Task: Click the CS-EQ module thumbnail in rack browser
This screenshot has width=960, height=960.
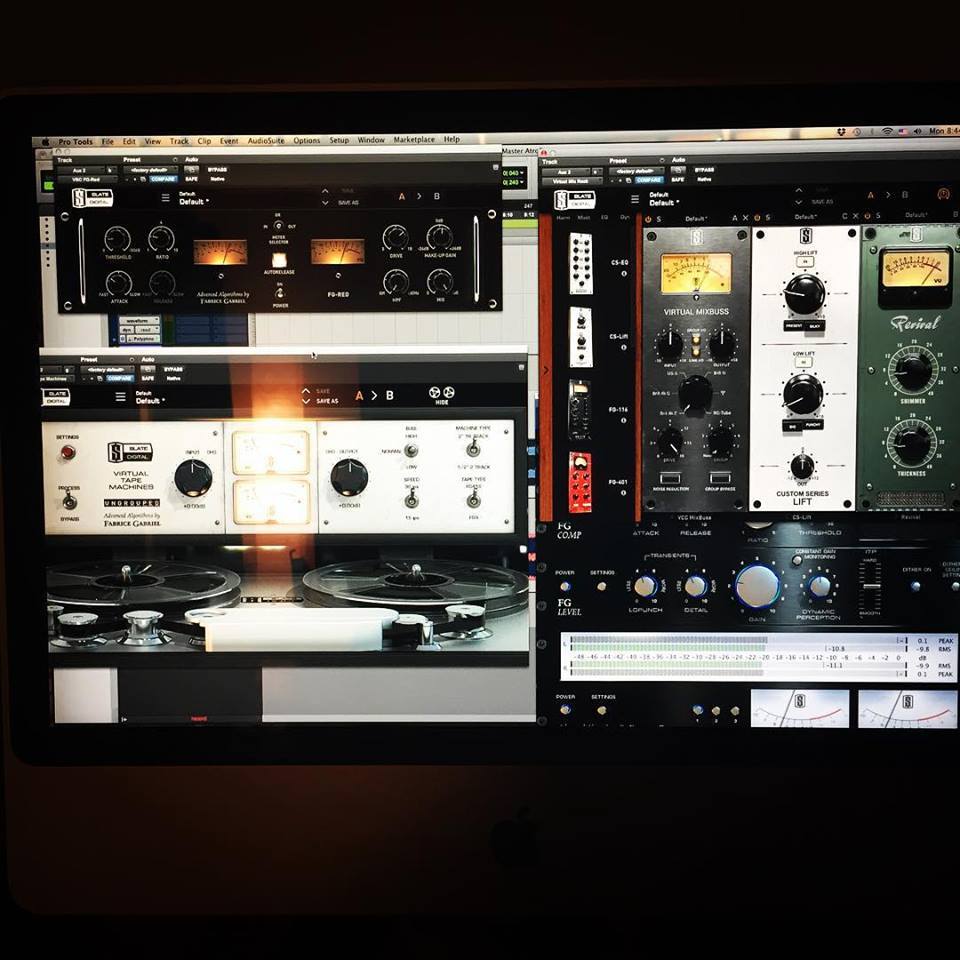Action: point(580,264)
